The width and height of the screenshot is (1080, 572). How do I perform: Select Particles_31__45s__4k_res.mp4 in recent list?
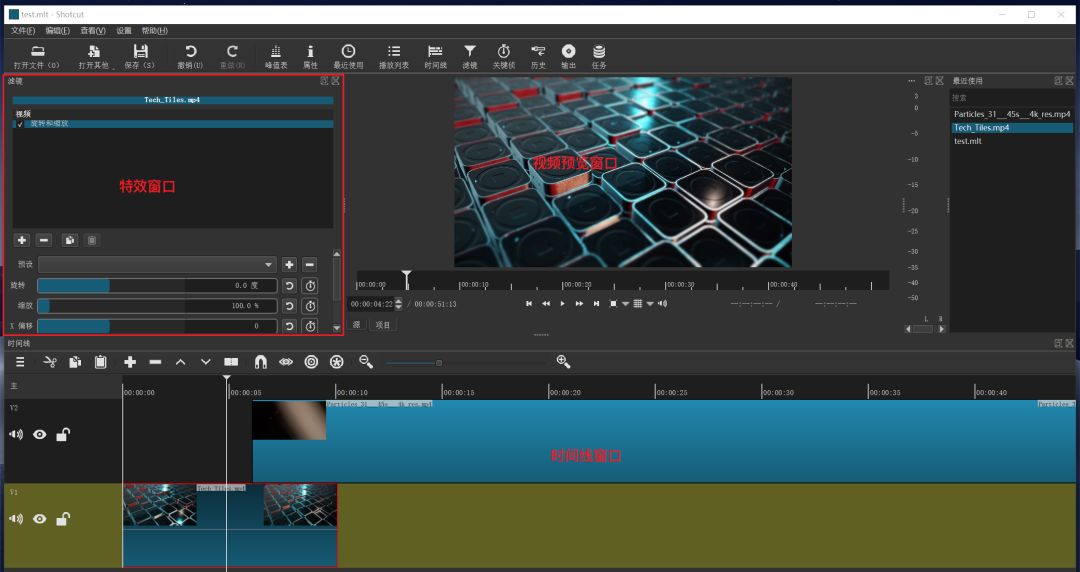coord(1011,114)
